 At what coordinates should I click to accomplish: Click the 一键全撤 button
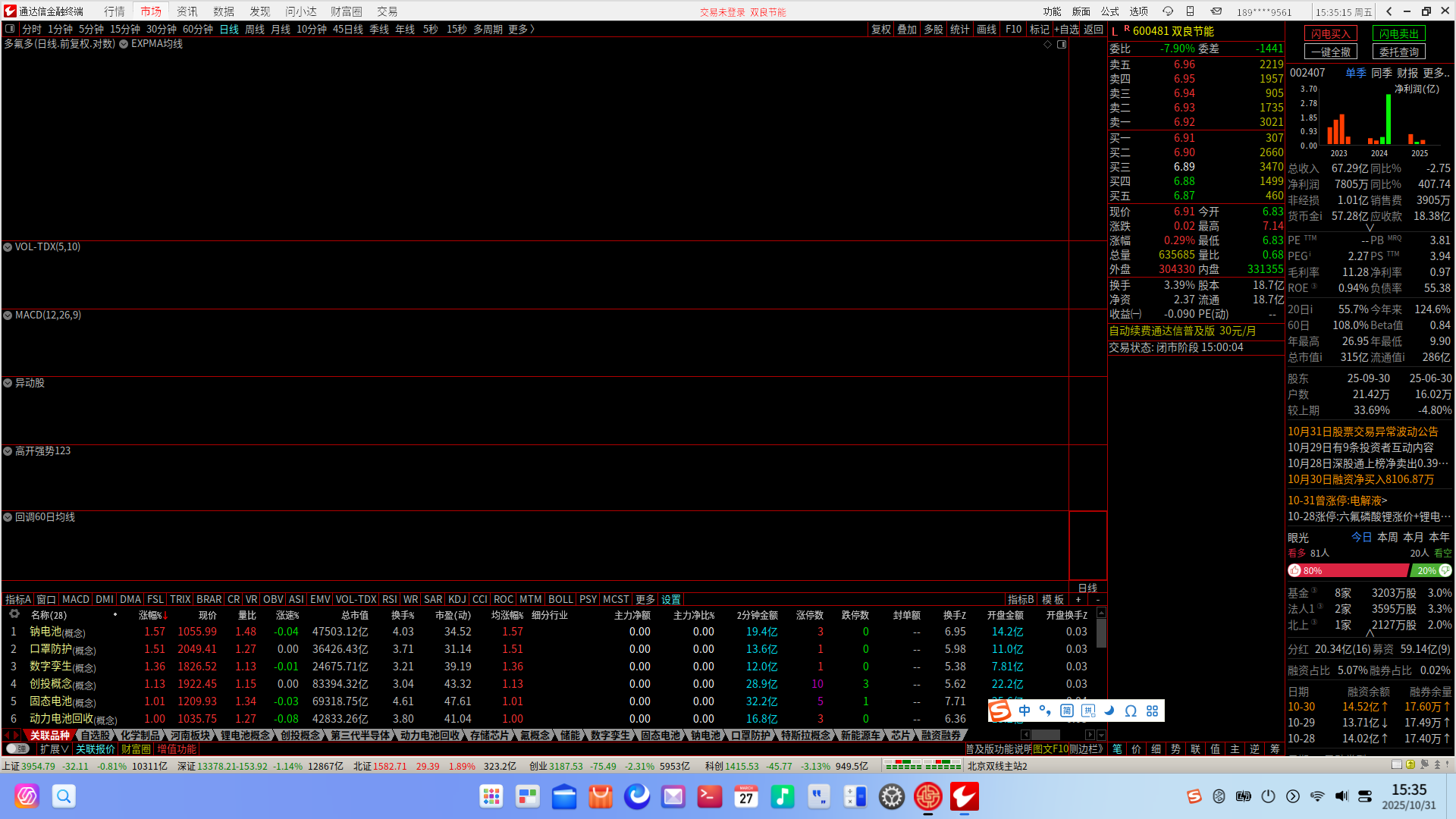click(1331, 52)
